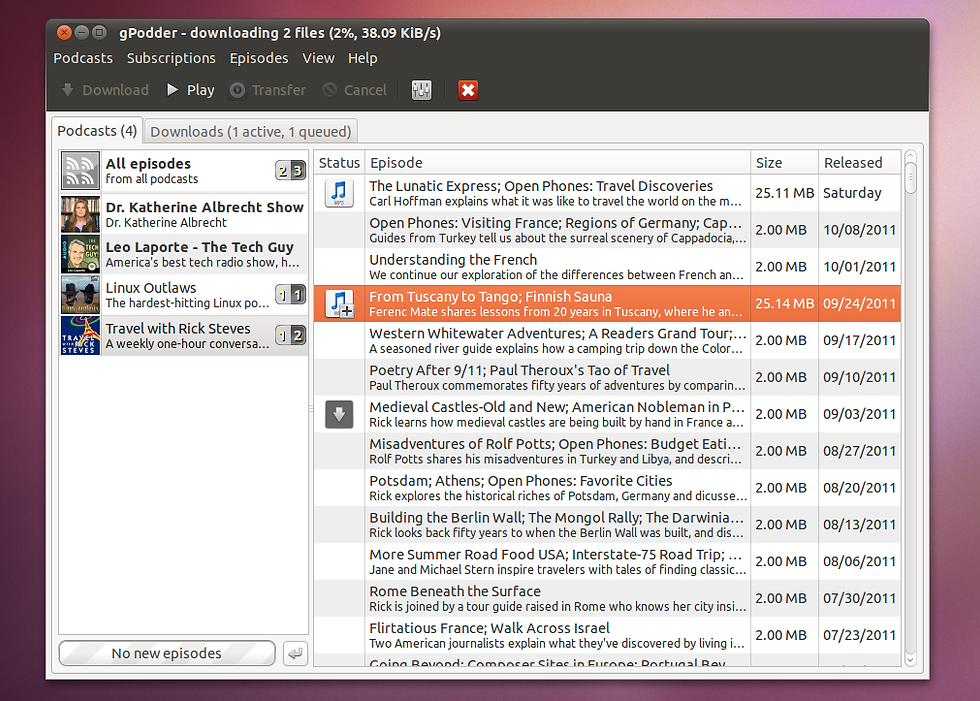Viewport: 980px width, 701px height.
Task: Close the gPodder window
Action: point(64,32)
